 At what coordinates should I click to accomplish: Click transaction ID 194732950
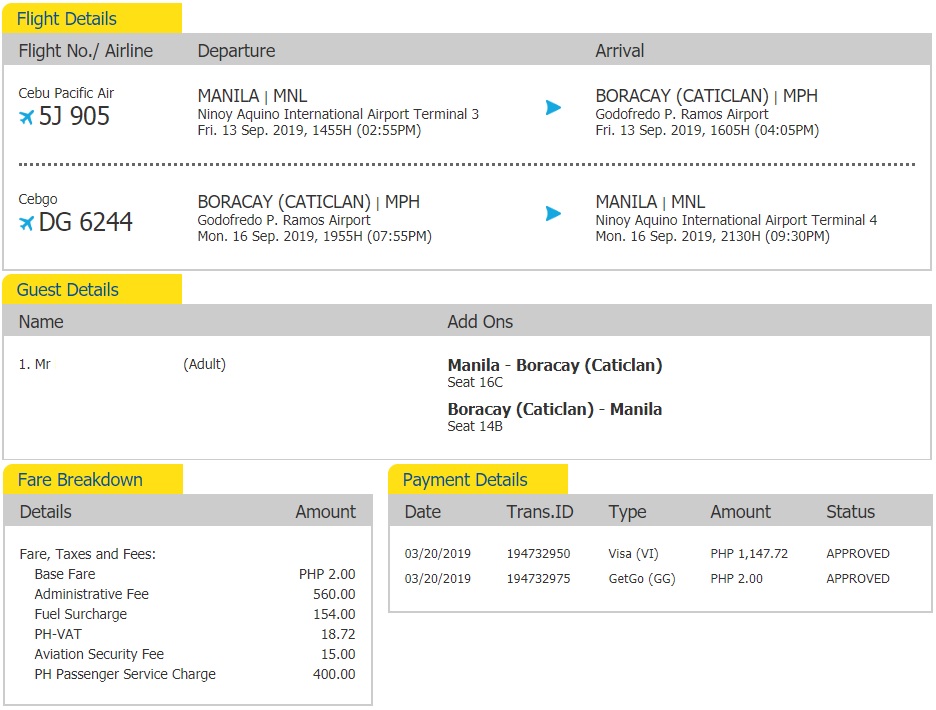pyautogui.click(x=538, y=554)
